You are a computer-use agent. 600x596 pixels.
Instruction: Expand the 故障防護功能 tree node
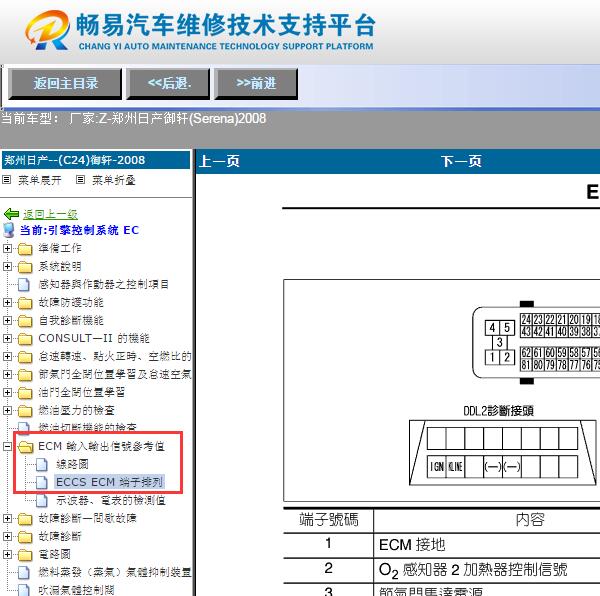[x=7, y=302]
